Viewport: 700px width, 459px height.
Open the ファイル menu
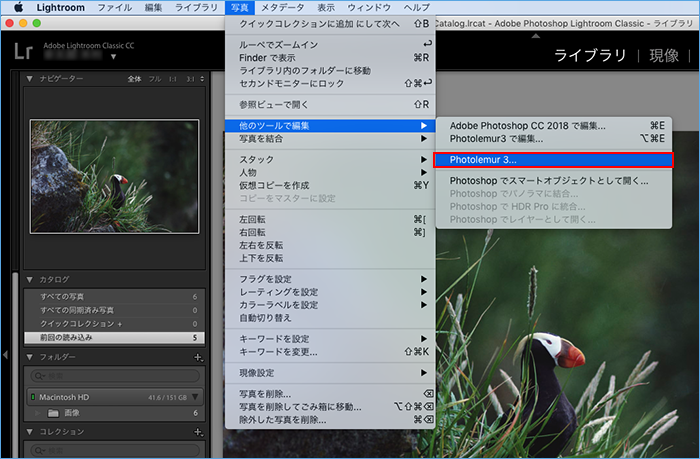[x=115, y=7]
